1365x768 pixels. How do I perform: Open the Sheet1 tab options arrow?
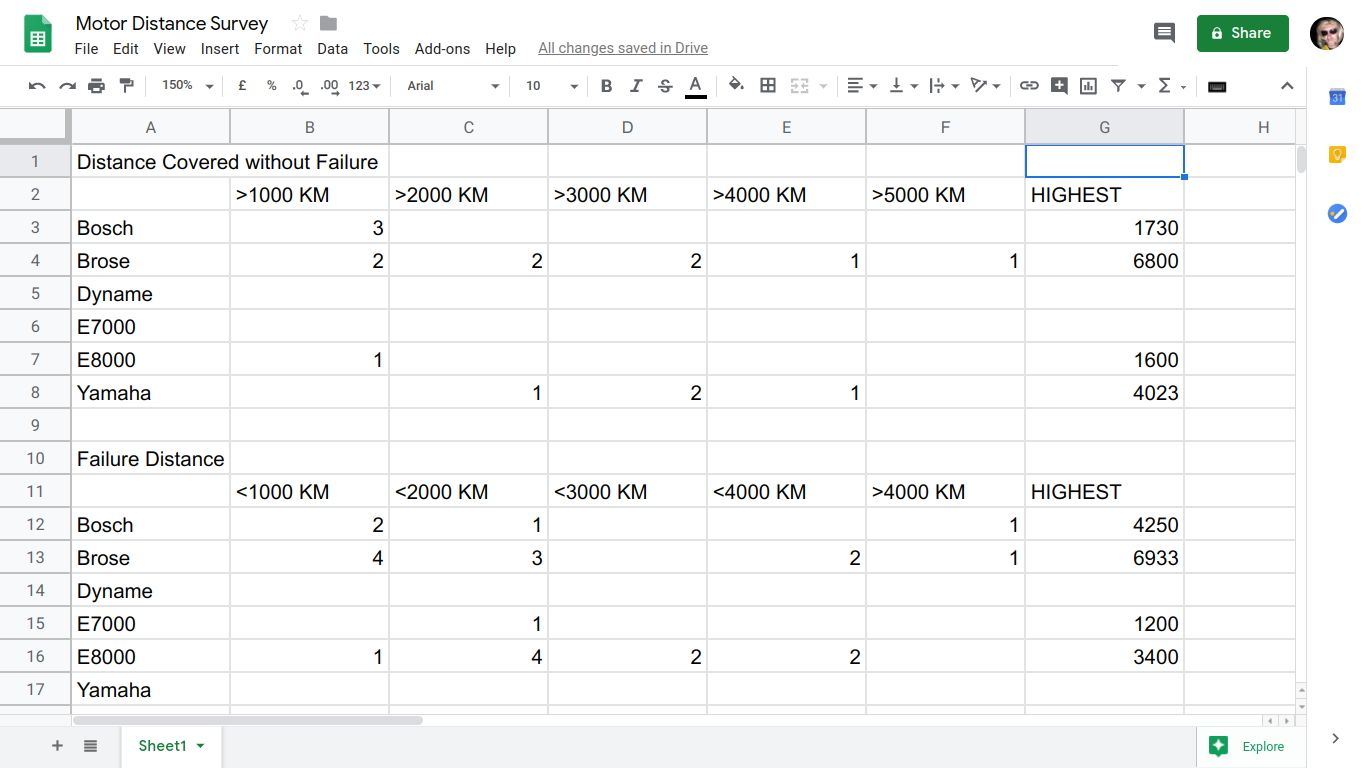click(201, 746)
